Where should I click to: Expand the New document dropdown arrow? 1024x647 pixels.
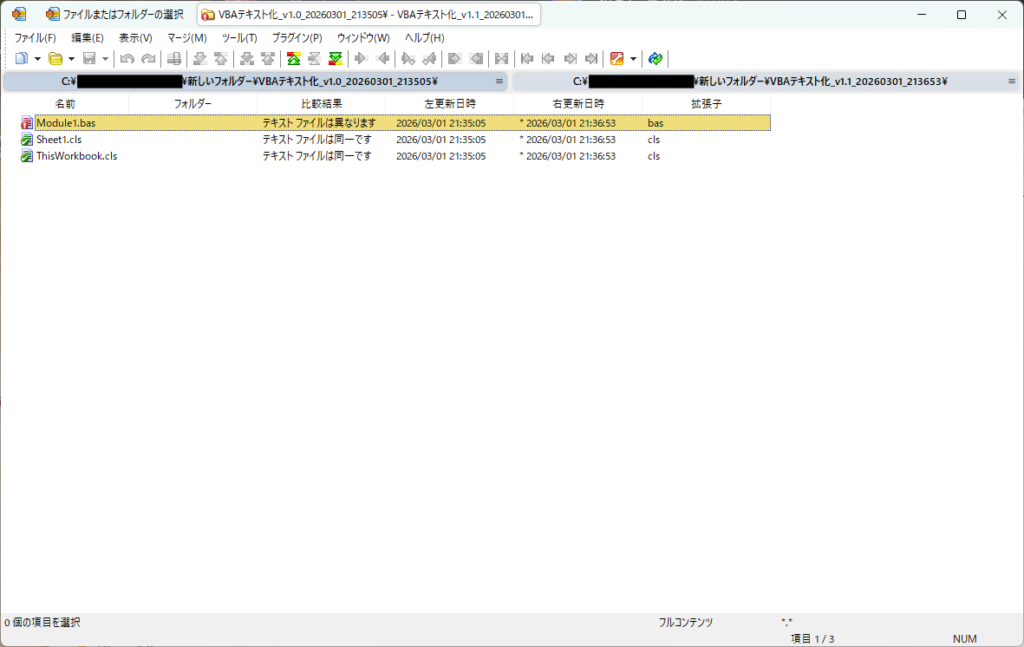(x=37, y=59)
